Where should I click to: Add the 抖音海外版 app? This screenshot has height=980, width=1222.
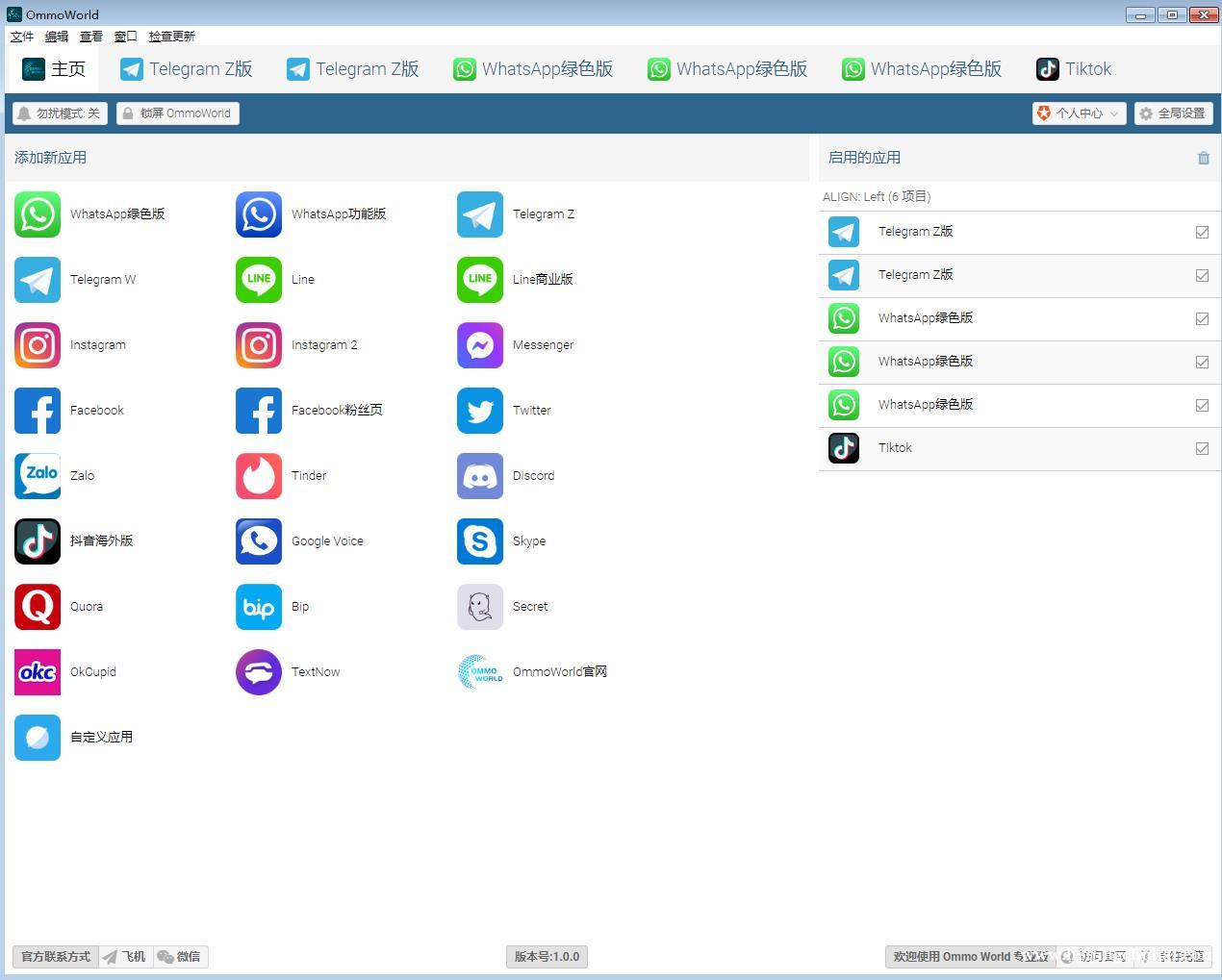pos(38,541)
